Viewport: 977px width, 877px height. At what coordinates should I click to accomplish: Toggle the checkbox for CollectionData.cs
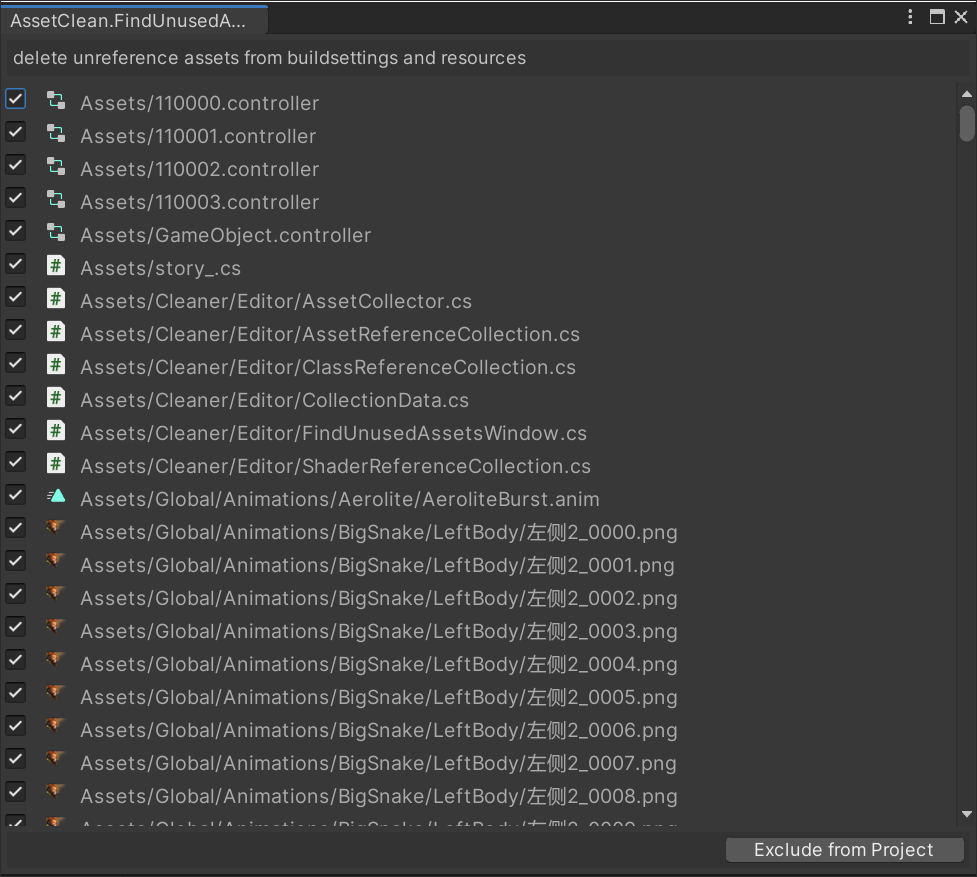point(15,396)
